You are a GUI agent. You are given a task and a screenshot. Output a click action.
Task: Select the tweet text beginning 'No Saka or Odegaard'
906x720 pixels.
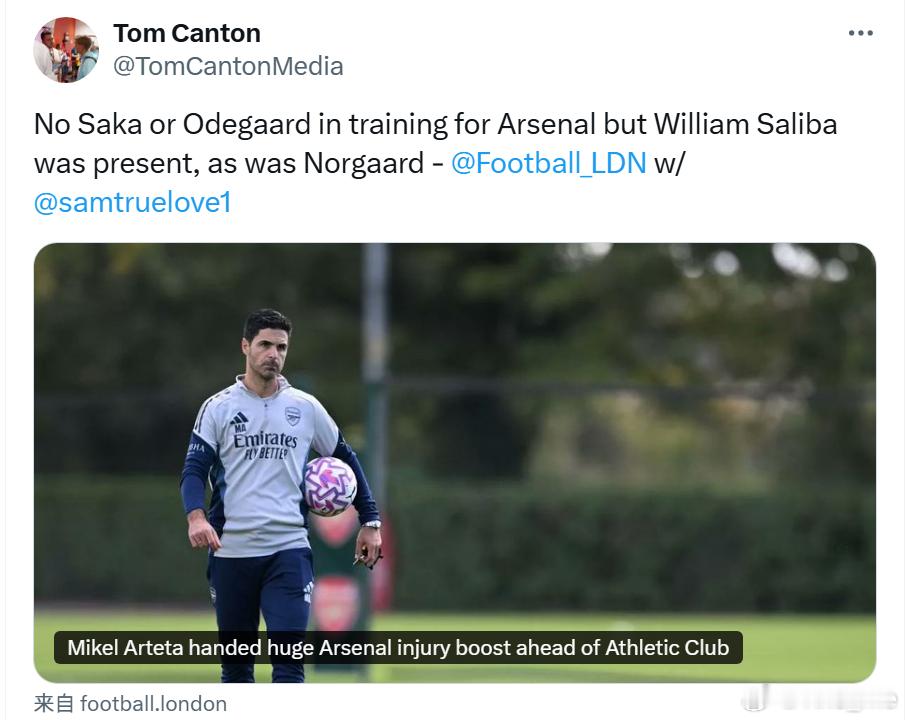click(x=436, y=163)
